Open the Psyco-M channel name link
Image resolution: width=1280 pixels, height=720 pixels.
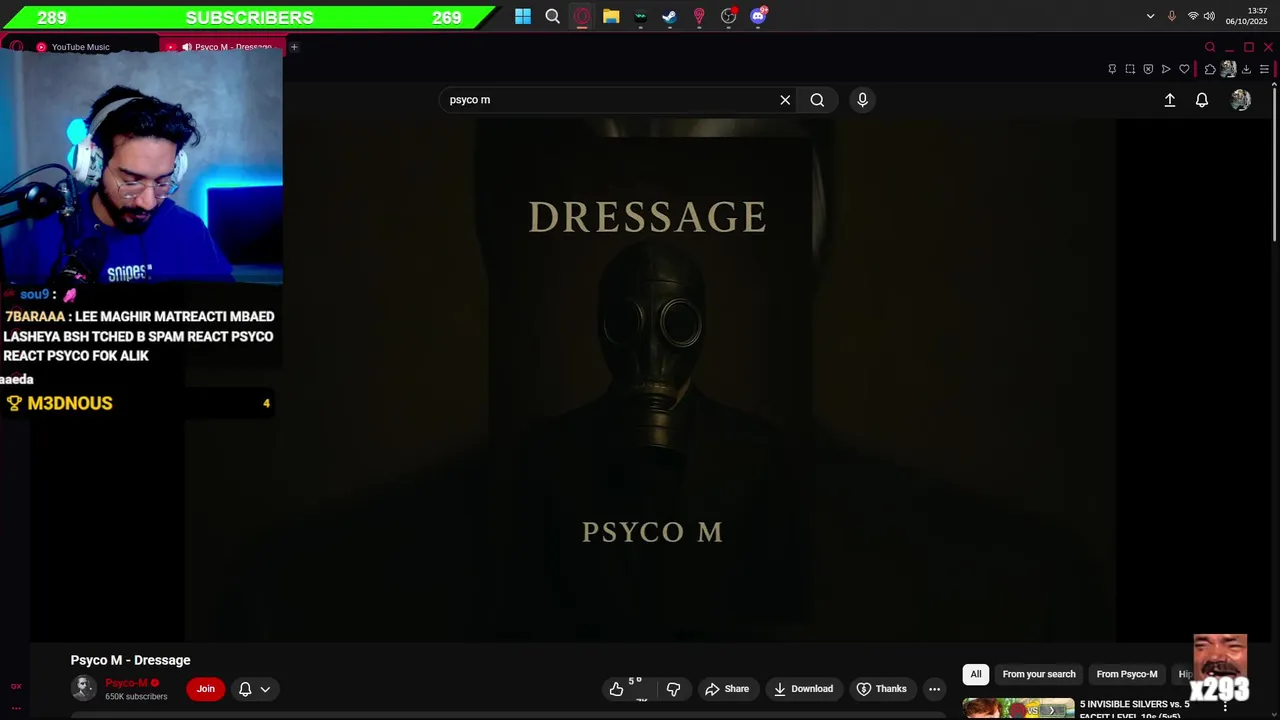tap(126, 683)
